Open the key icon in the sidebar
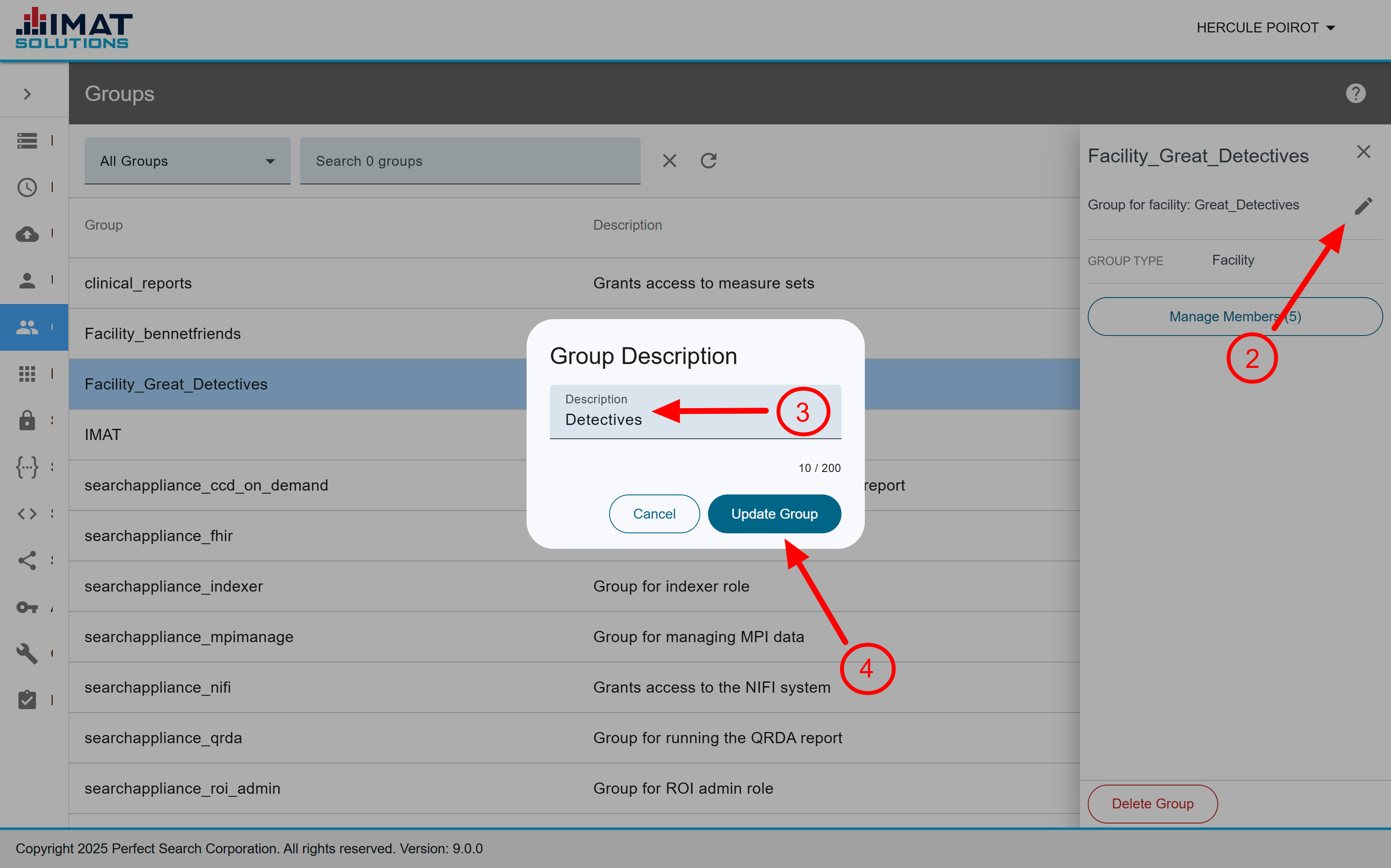 tap(27, 607)
